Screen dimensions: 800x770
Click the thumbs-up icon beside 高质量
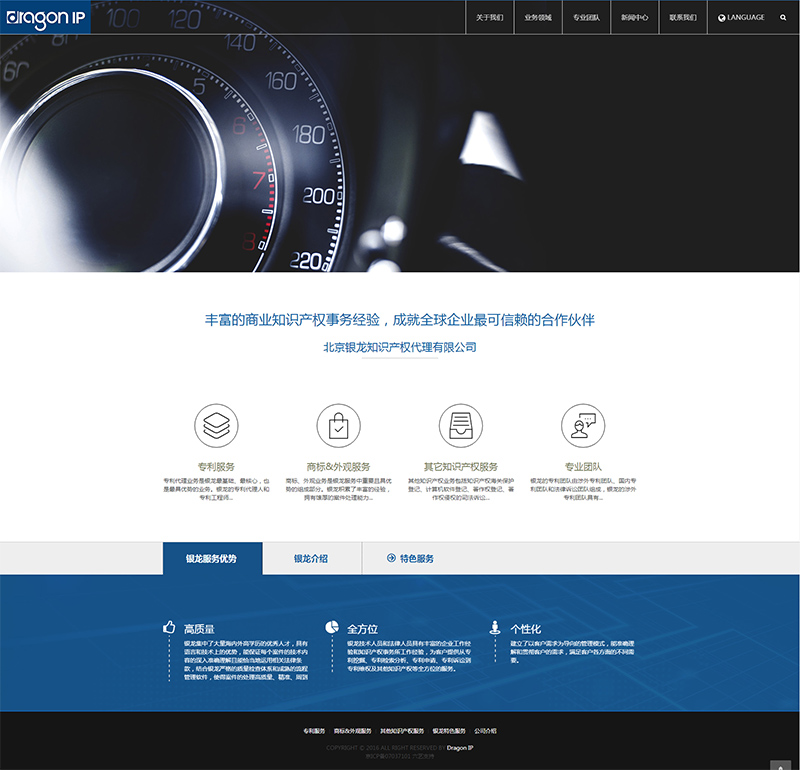coord(169,628)
